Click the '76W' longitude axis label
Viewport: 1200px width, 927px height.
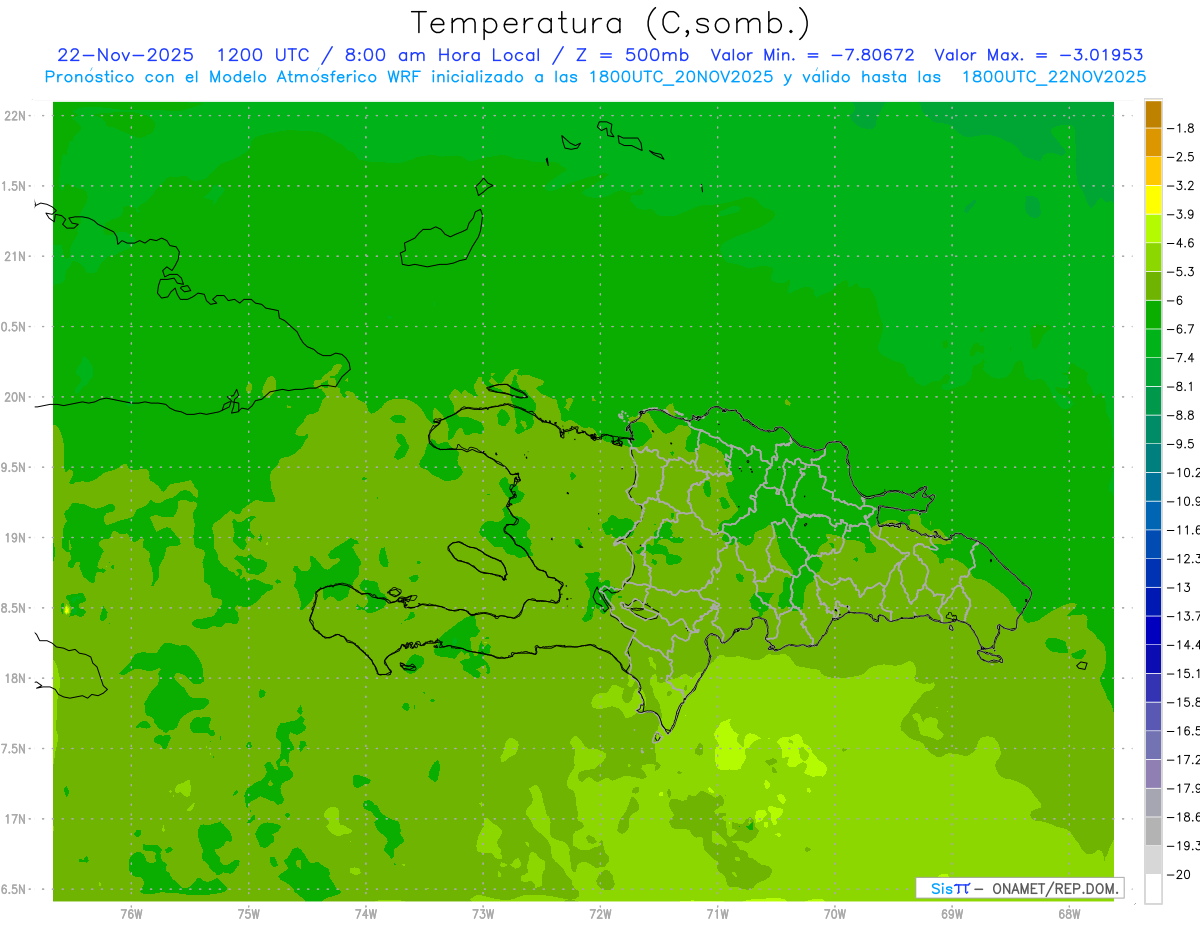point(131,914)
